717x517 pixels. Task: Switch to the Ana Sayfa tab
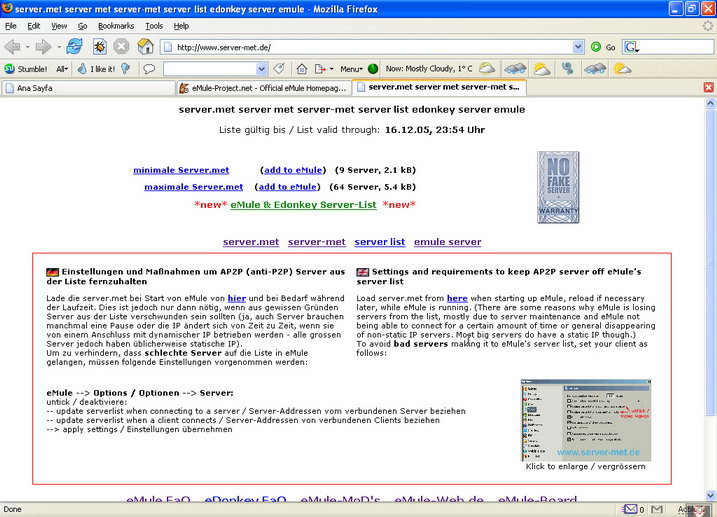click(88, 88)
